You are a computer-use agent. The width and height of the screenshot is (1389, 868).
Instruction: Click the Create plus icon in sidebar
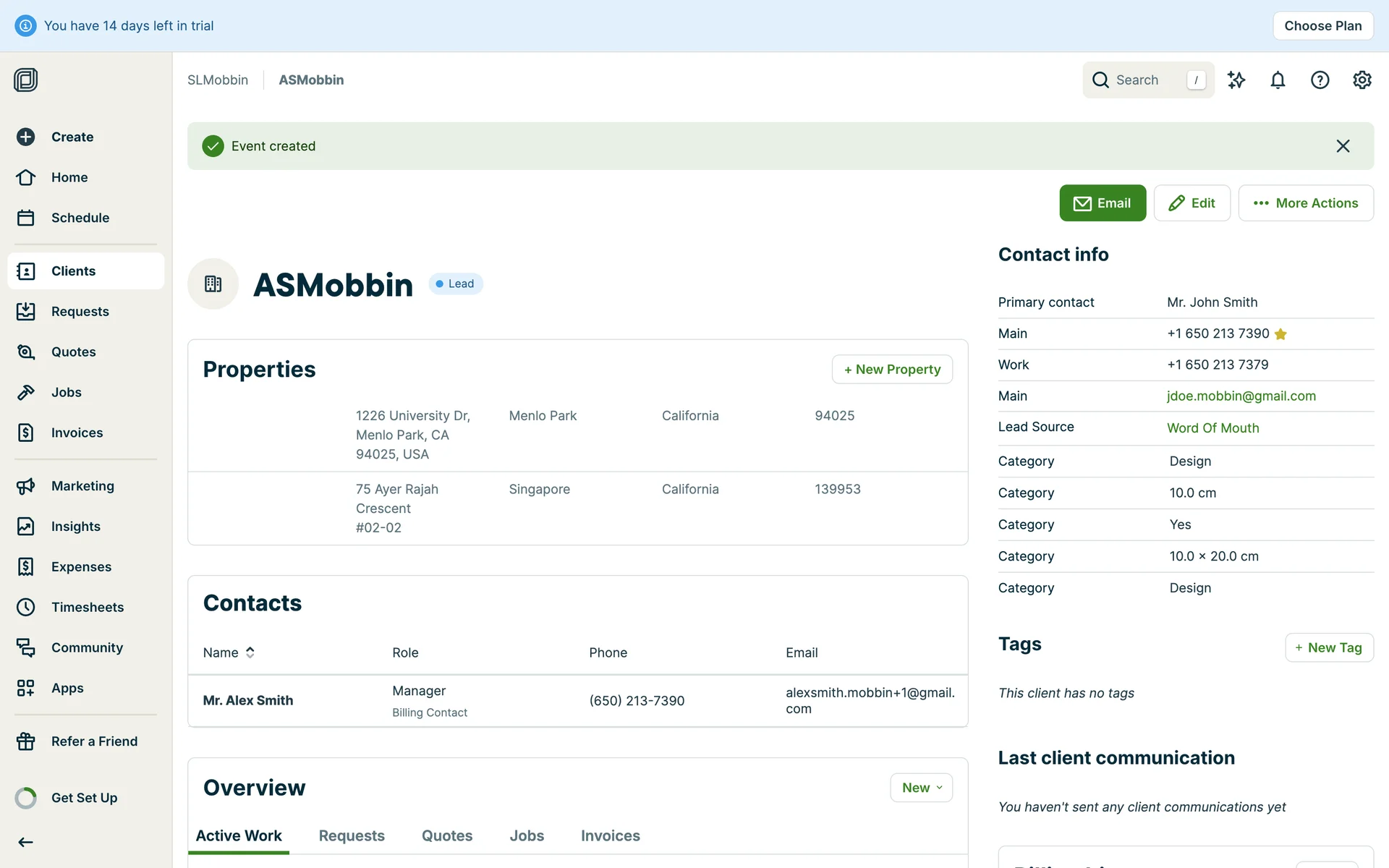[x=26, y=137]
